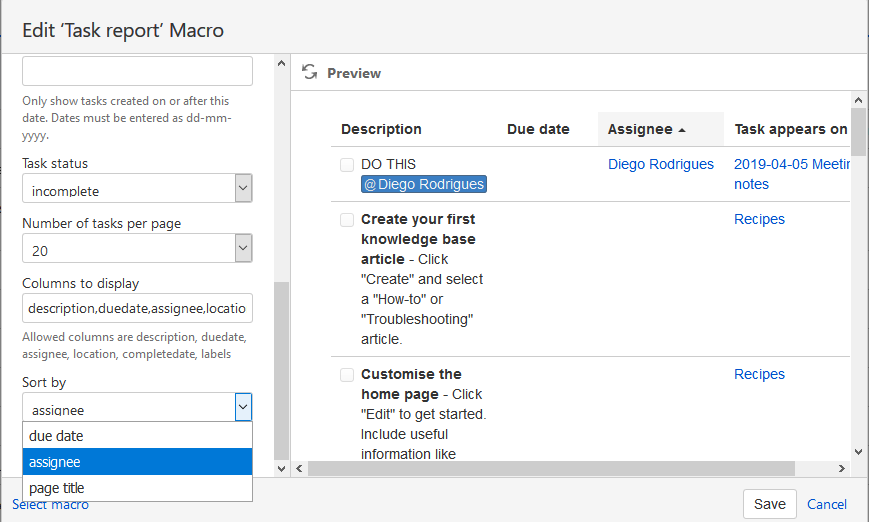The width and height of the screenshot is (869, 522).
Task: Click the @Diego Rodrigues mention
Action: [x=424, y=184]
